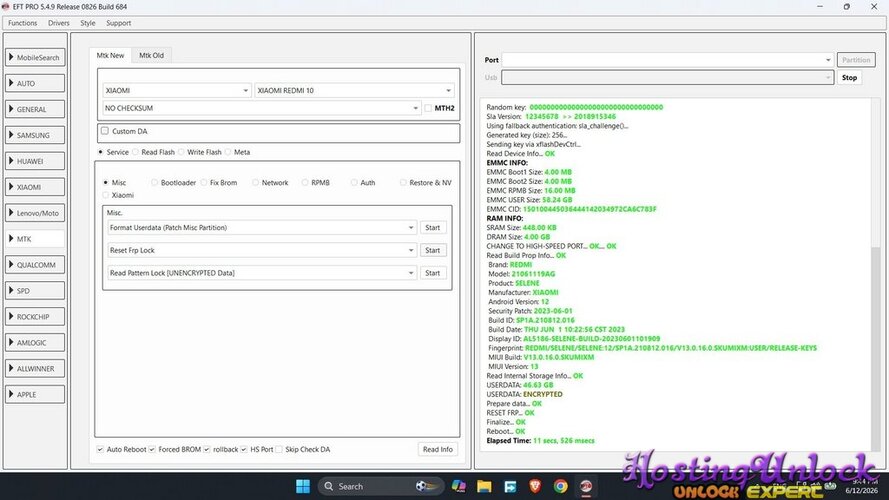Open the Functions menu
Viewport: 889px width, 500px height.
[x=23, y=23]
